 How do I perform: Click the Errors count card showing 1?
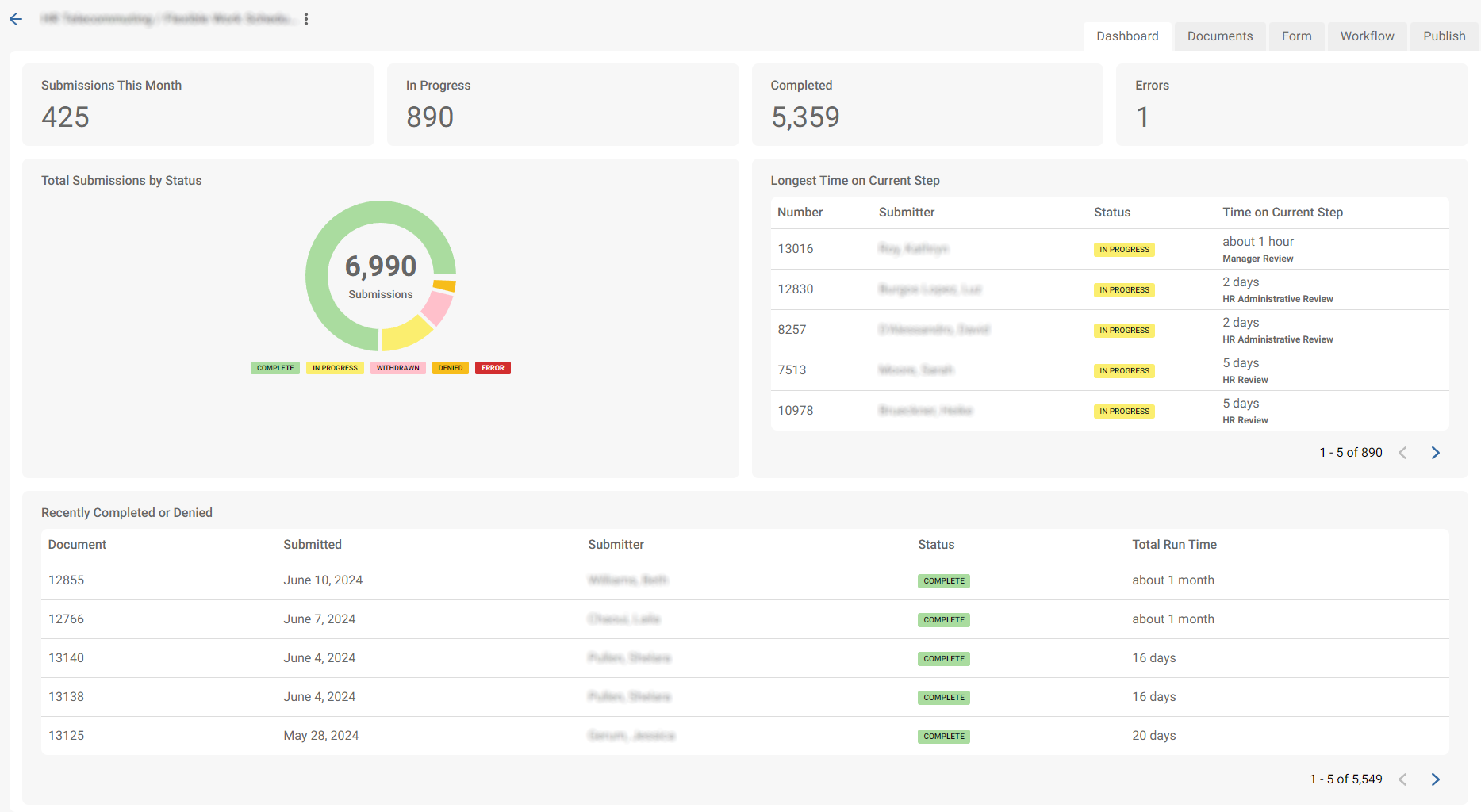pos(1291,104)
